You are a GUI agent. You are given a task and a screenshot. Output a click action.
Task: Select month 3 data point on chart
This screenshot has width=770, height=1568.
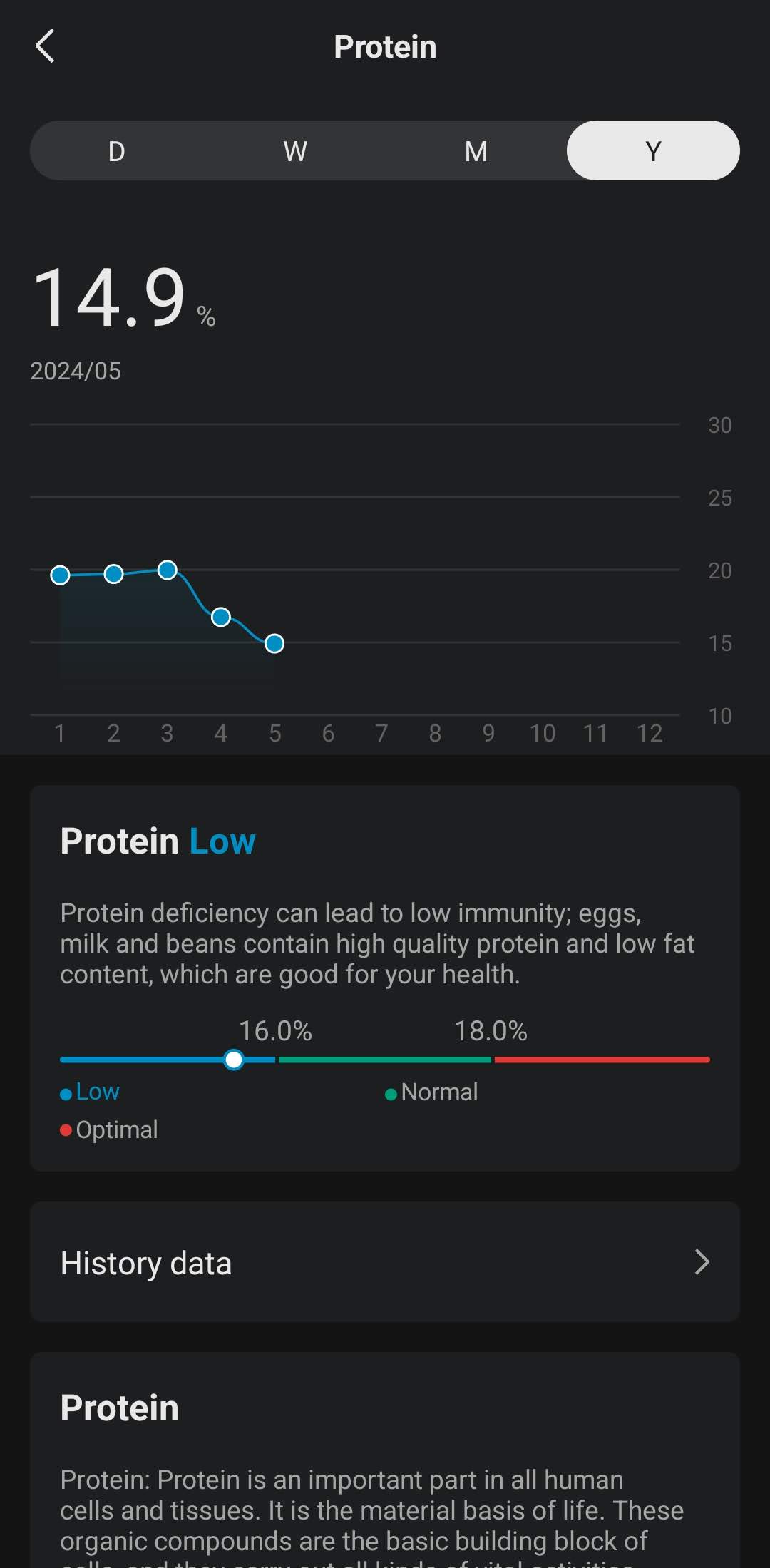click(x=168, y=570)
